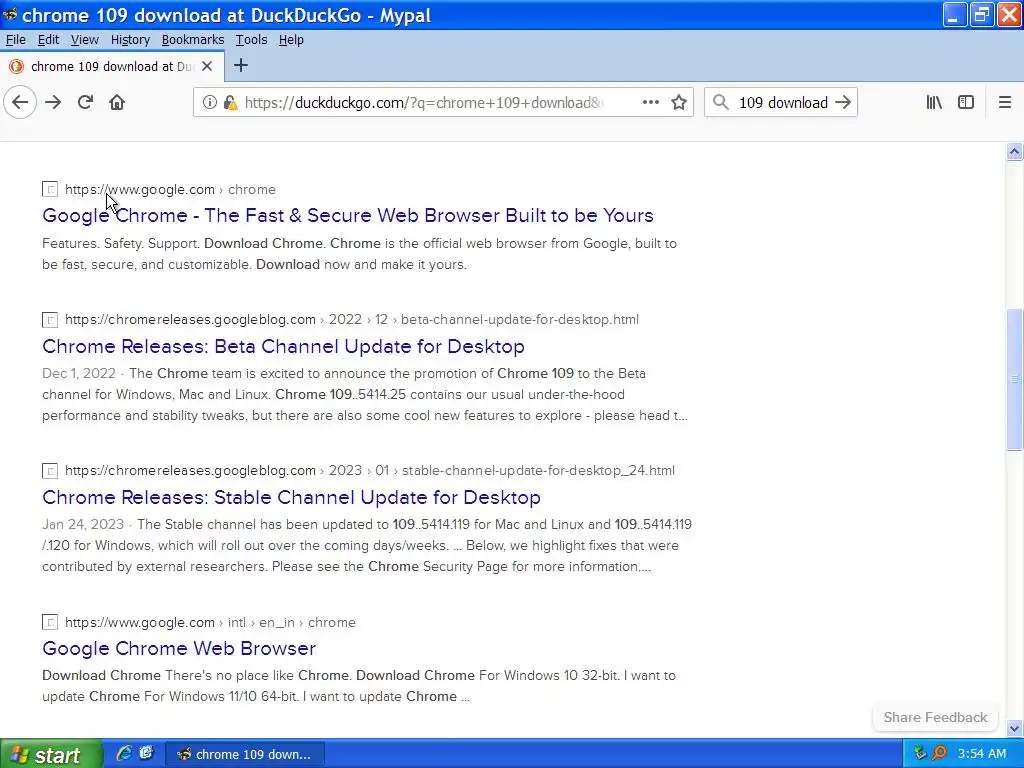1024x768 pixels.
Task: Open the Help menu
Action: click(291, 40)
